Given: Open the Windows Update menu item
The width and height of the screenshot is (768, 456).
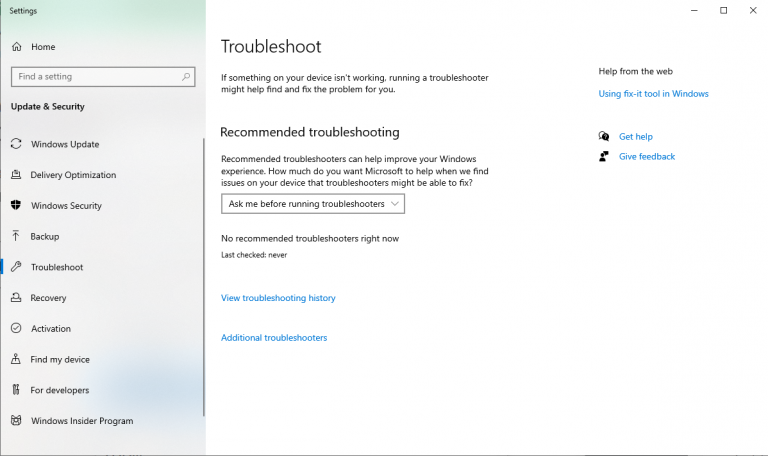Looking at the screenshot, I should 65,144.
